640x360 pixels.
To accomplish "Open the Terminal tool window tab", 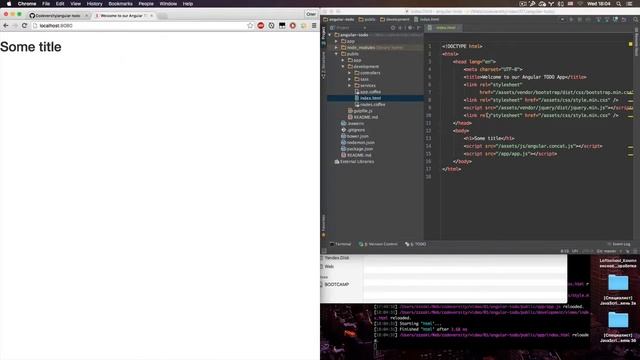I will [340, 244].
